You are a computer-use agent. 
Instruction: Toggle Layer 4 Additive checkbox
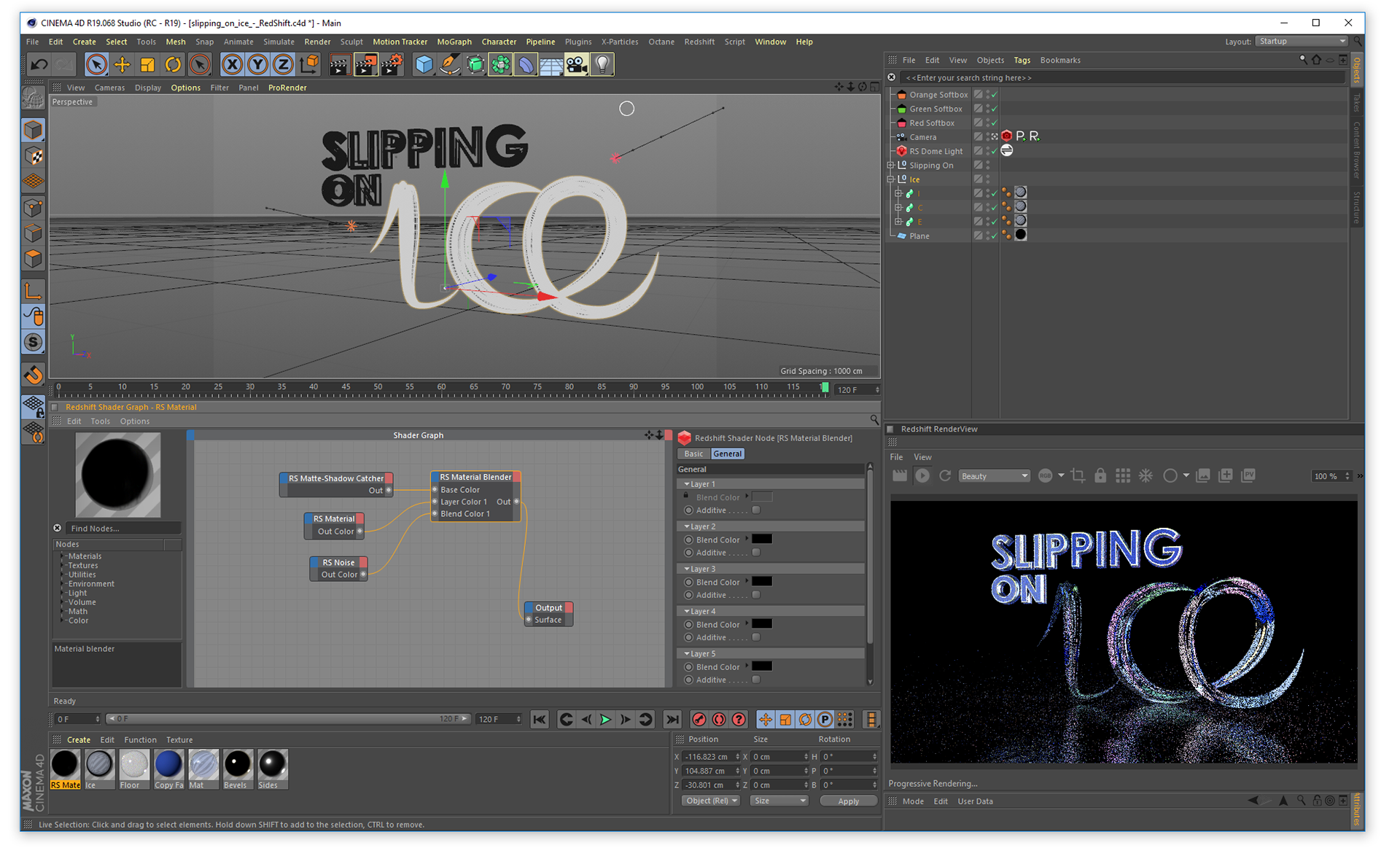756,637
